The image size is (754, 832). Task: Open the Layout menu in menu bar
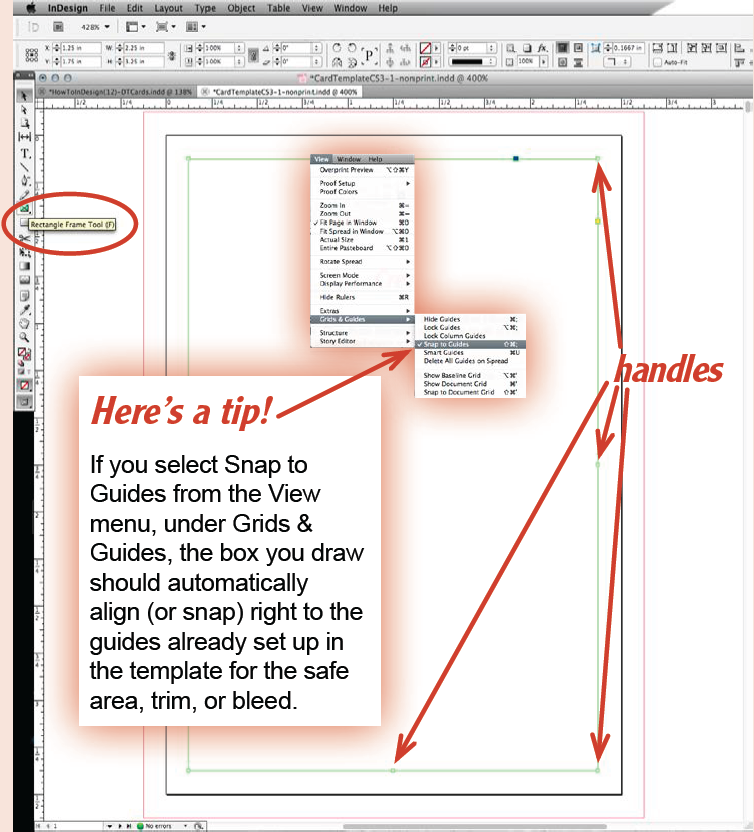(167, 8)
